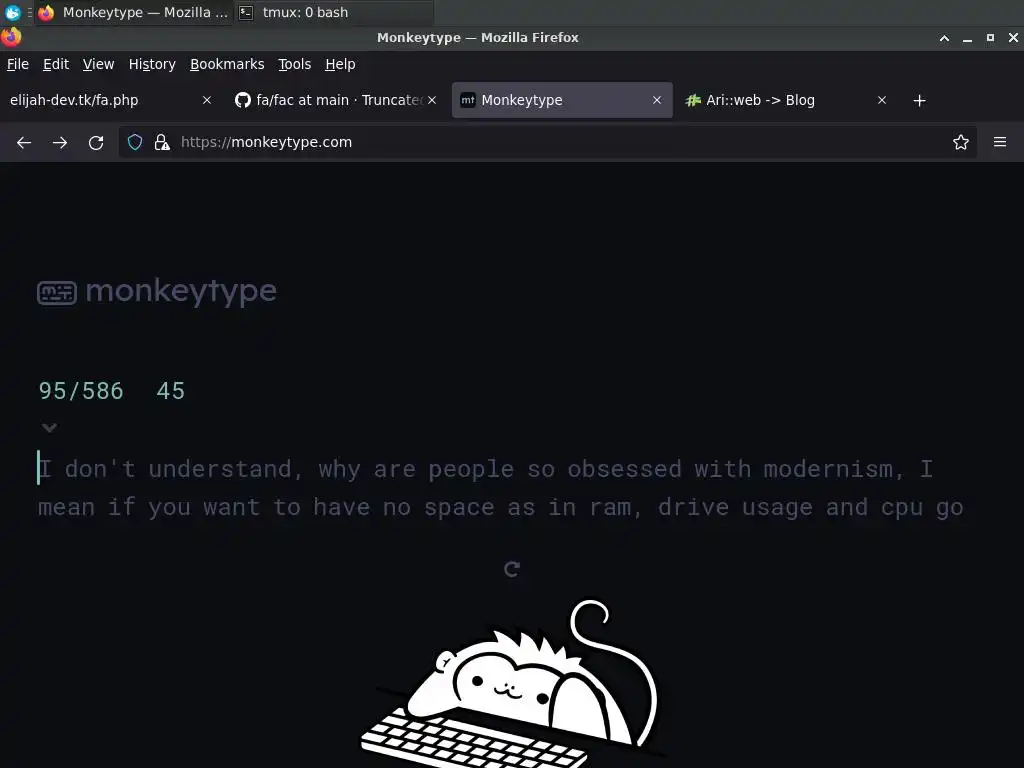The image size is (1024, 768).
Task: Open the Tools menu
Action: [295, 64]
